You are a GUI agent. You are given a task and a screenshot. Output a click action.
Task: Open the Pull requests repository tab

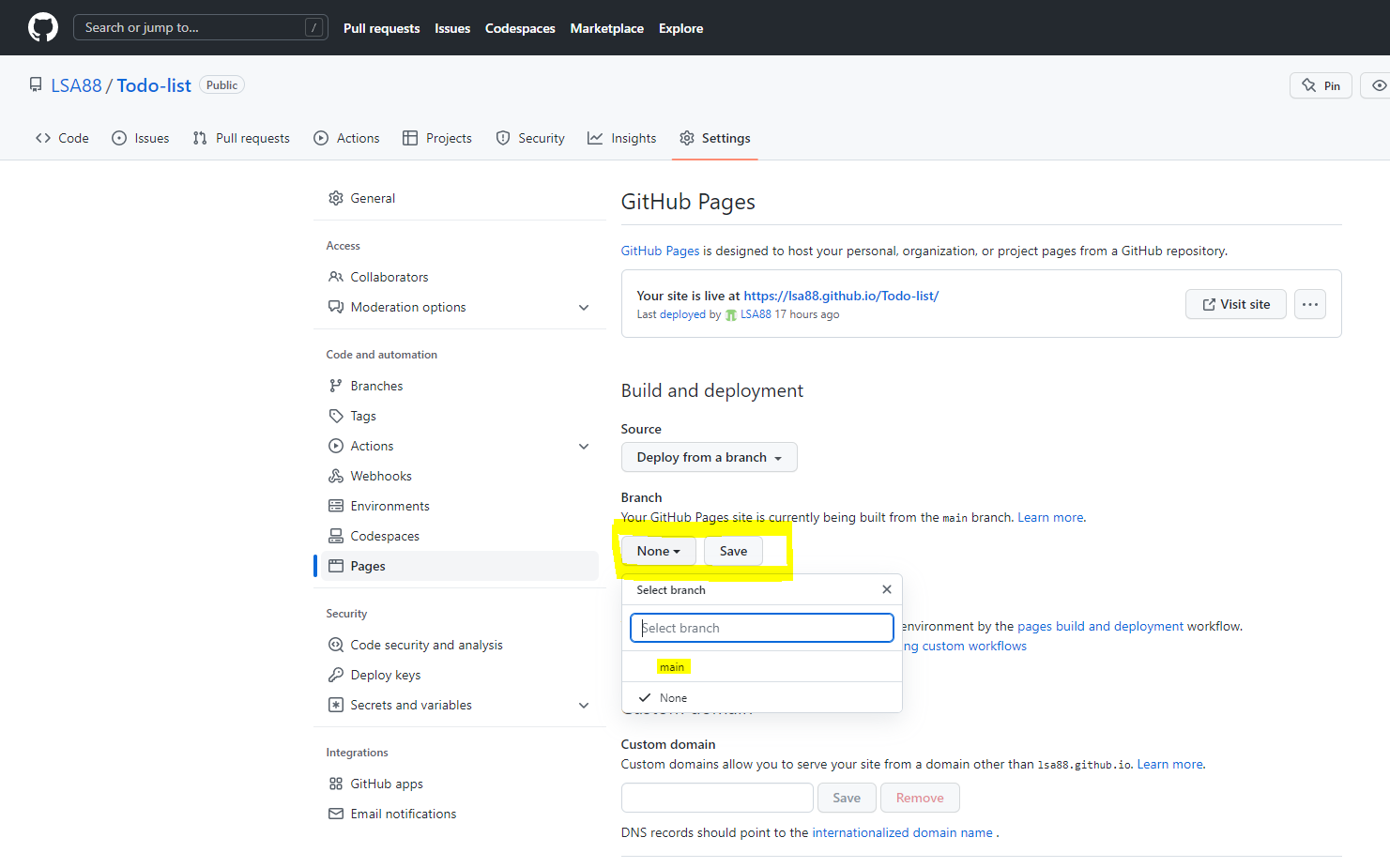241,138
